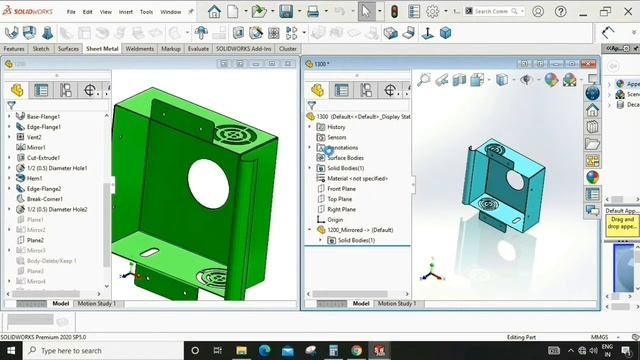The height and width of the screenshot is (360, 640).
Task: Click Zoom to Fit in 1300 viewport toolbar
Action: pyautogui.click(x=424, y=80)
